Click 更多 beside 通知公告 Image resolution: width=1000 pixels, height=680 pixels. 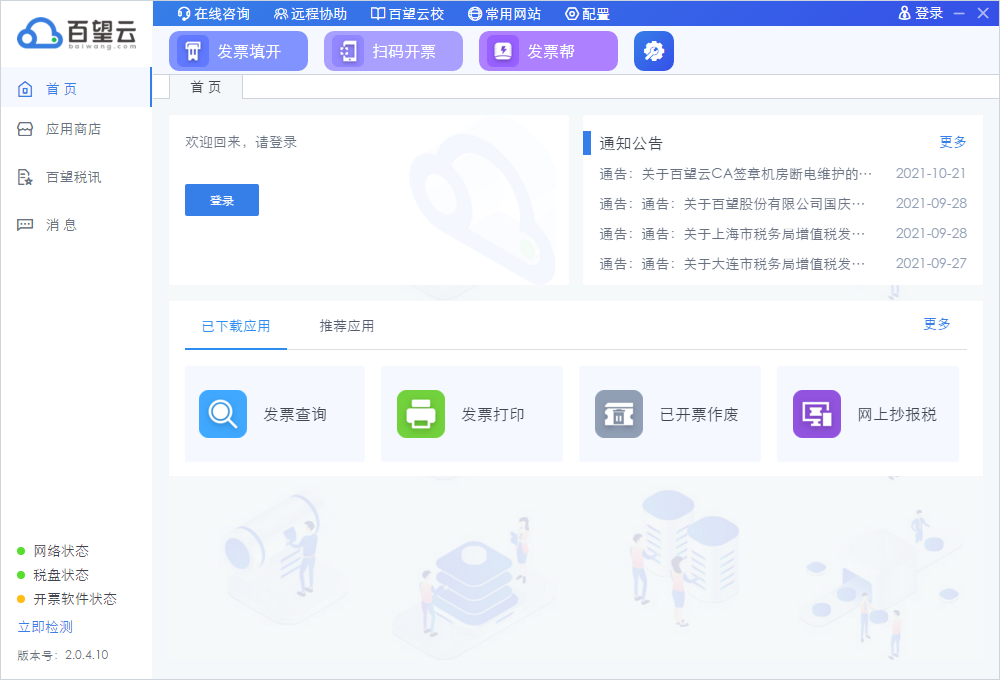953,142
